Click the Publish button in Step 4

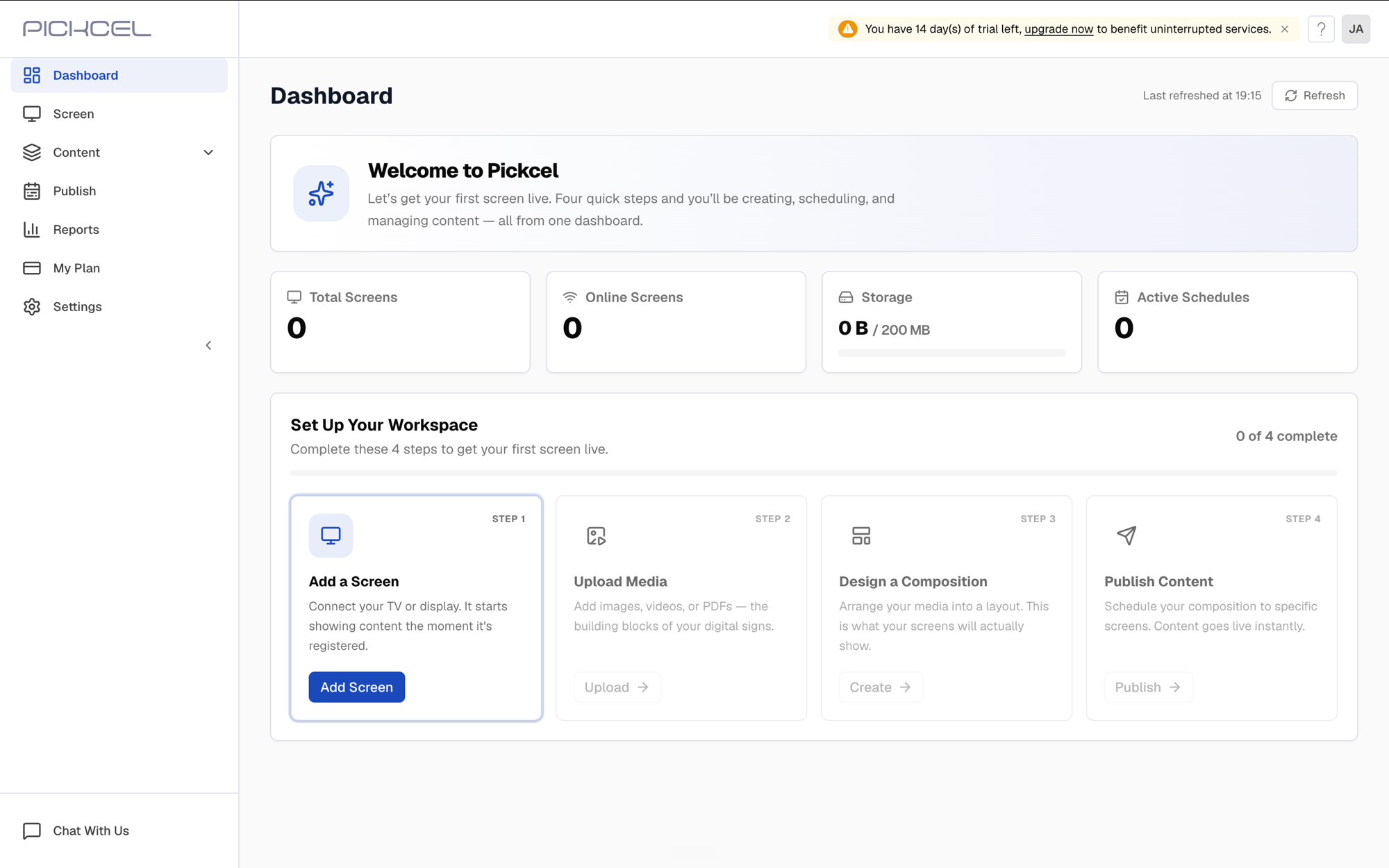(1148, 687)
